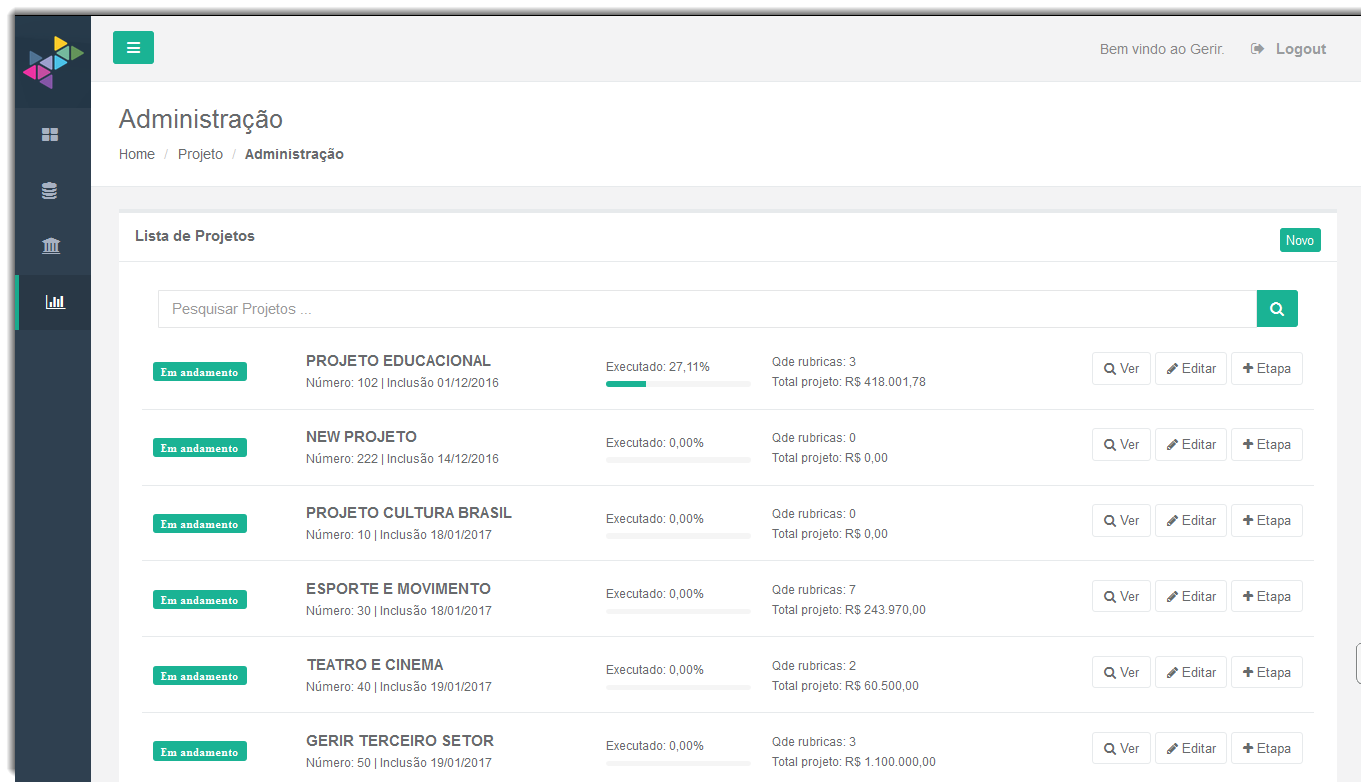1361x782 pixels.
Task: Click the PROJETO EDUCACIONAL title
Action: pyautogui.click(x=398, y=361)
